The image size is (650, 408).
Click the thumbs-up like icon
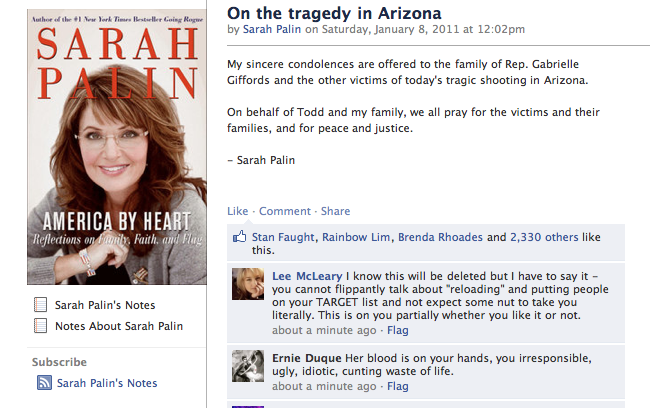click(240, 237)
